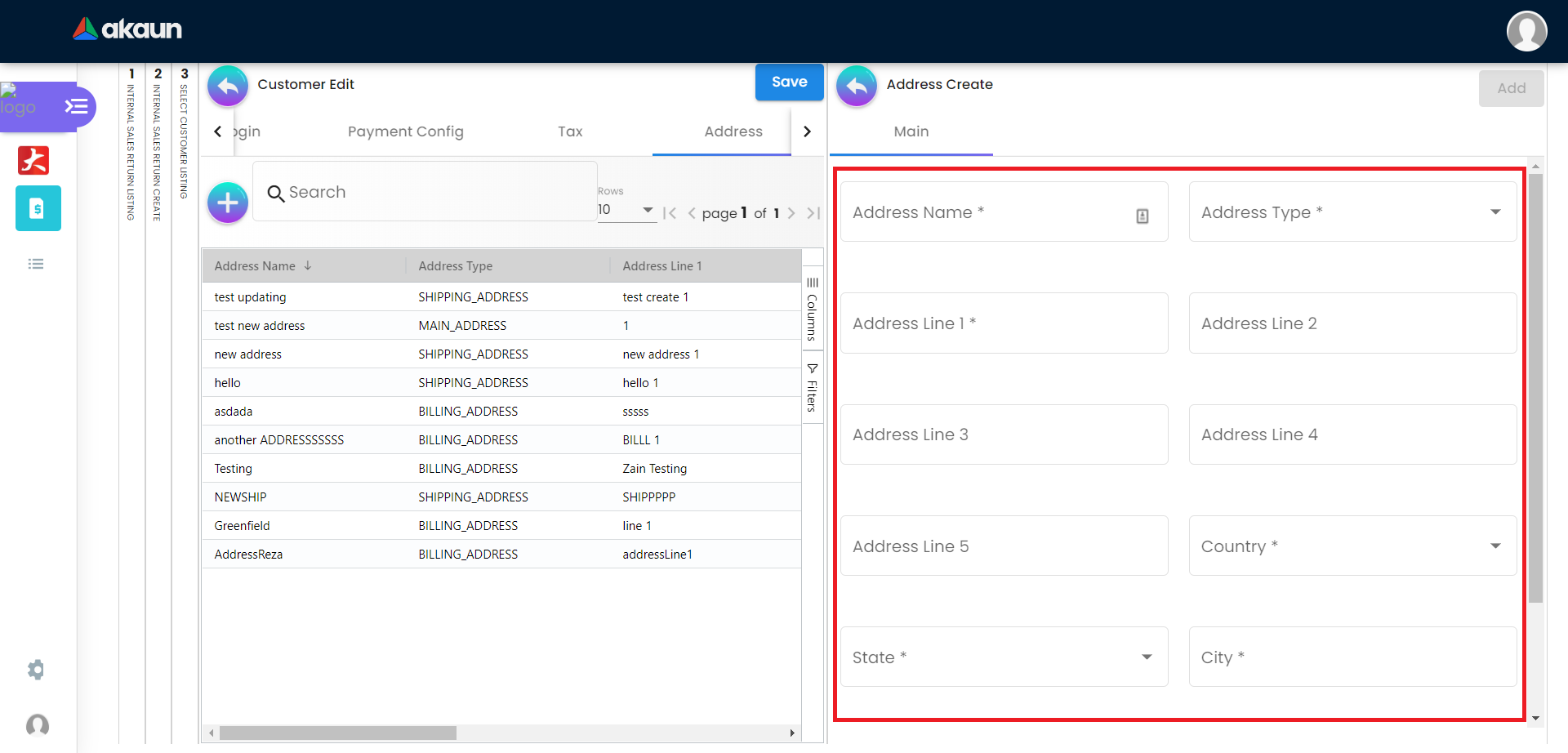Image resolution: width=1568 pixels, height=753 pixels.
Task: Open the teal invoice document icon in sidebar
Action: (38, 208)
